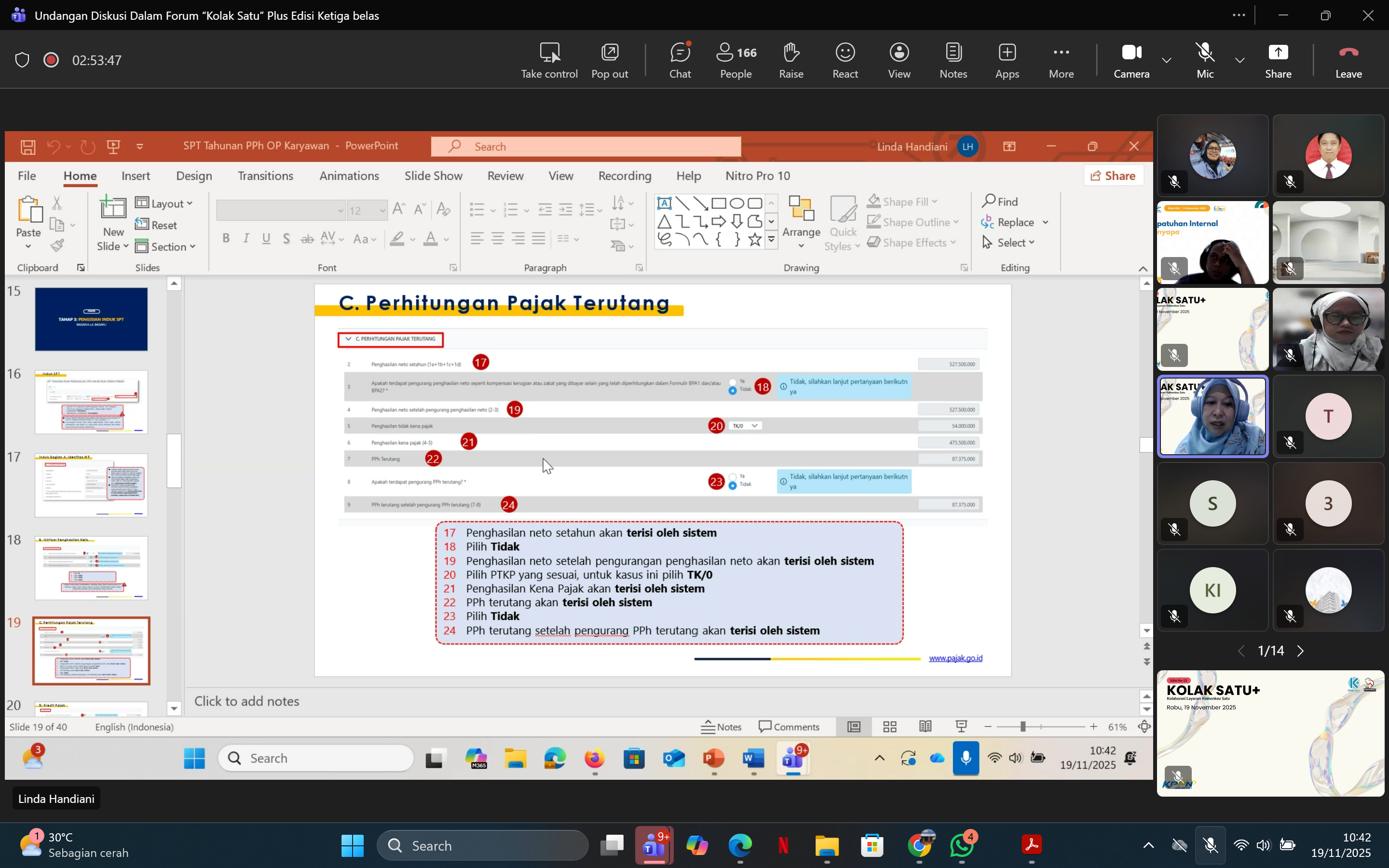Expand the Camera options dropdown arrow
This screenshot has height=868, width=1389.
click(1166, 60)
